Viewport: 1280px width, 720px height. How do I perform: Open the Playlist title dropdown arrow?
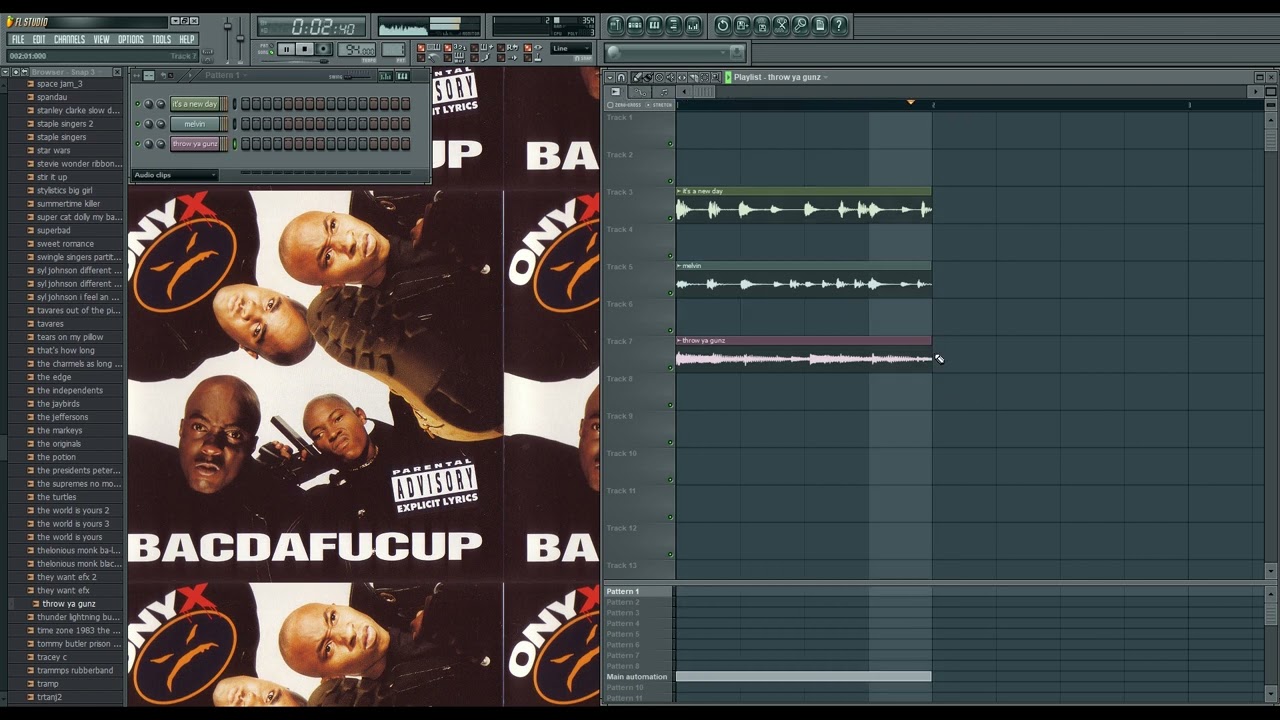(x=825, y=77)
